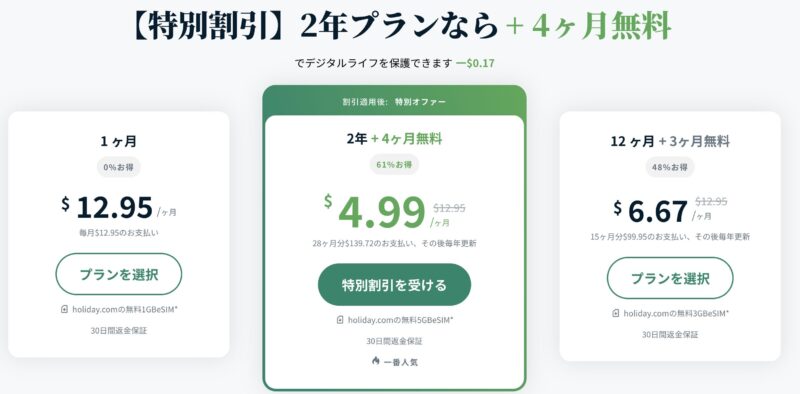The height and width of the screenshot is (394, 800).
Task: Click the 48%お得 badge
Action: point(670,166)
